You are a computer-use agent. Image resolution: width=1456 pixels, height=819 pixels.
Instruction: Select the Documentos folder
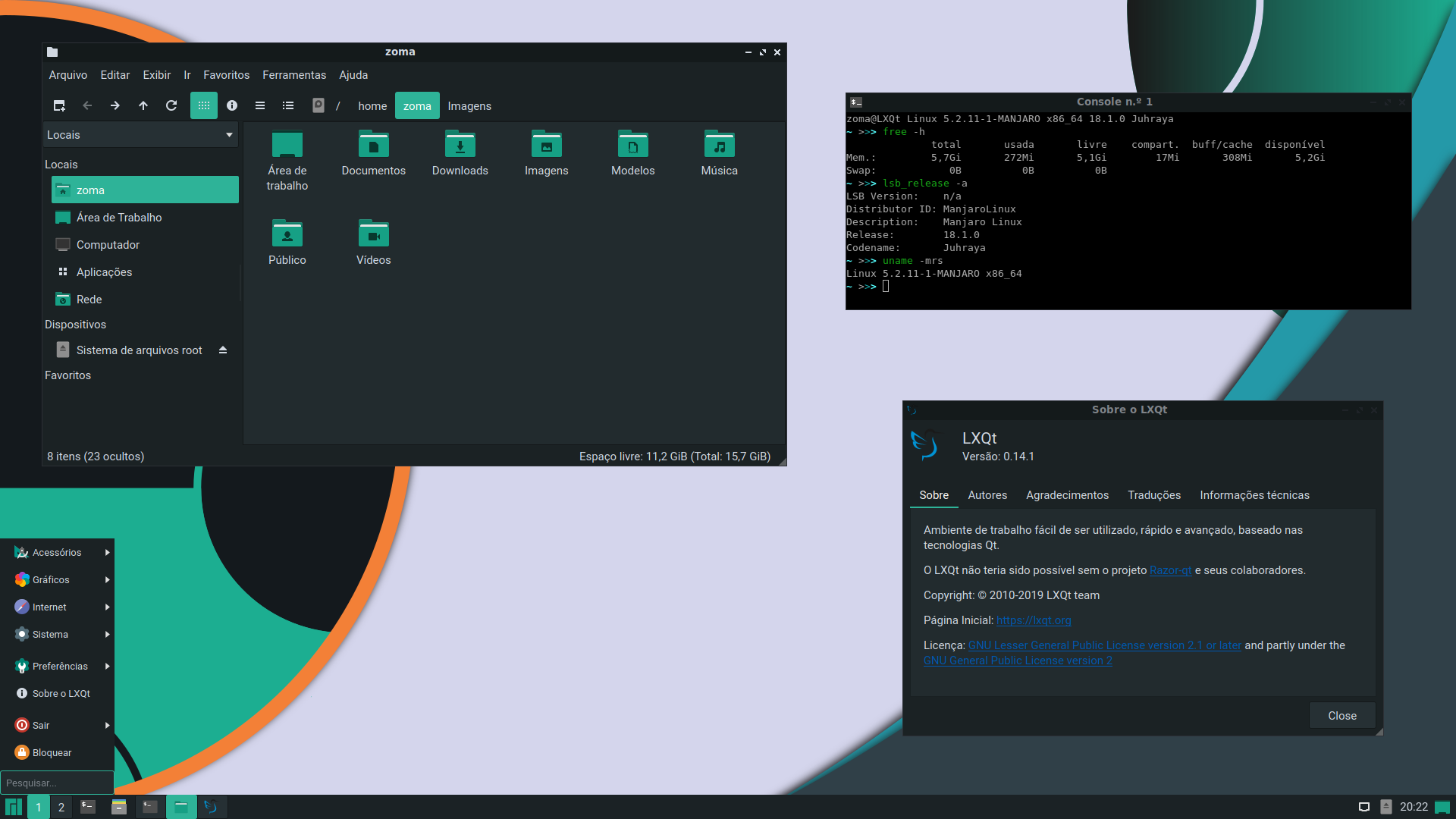(374, 154)
